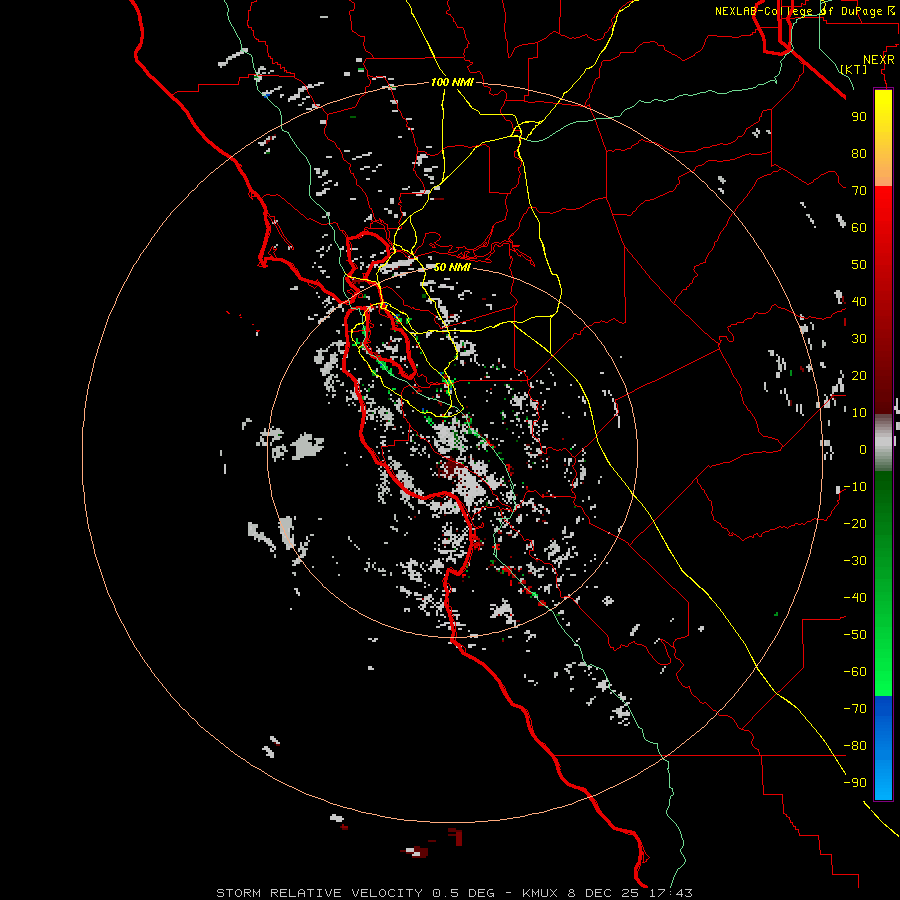
Task: Select the positive 10 scale label
Action: click(x=859, y=413)
